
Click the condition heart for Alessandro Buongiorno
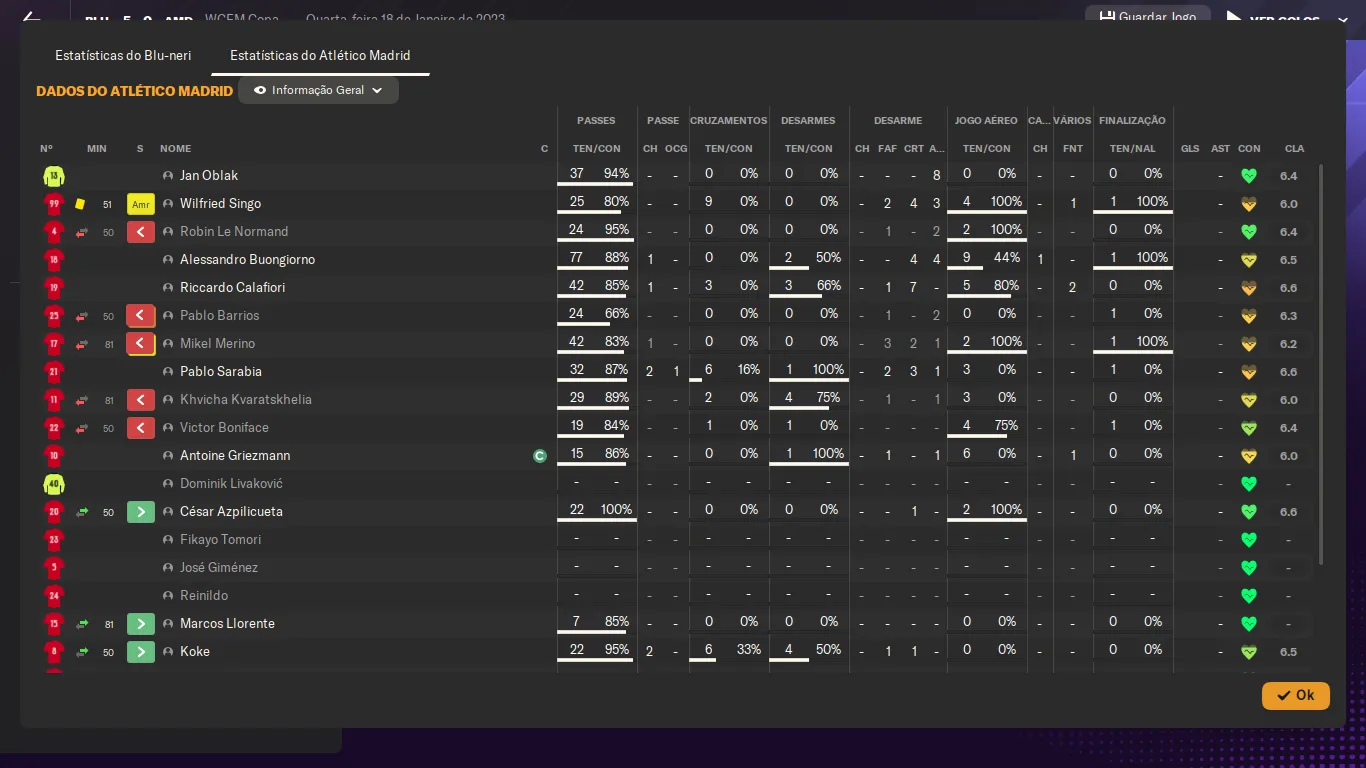pos(1248,260)
